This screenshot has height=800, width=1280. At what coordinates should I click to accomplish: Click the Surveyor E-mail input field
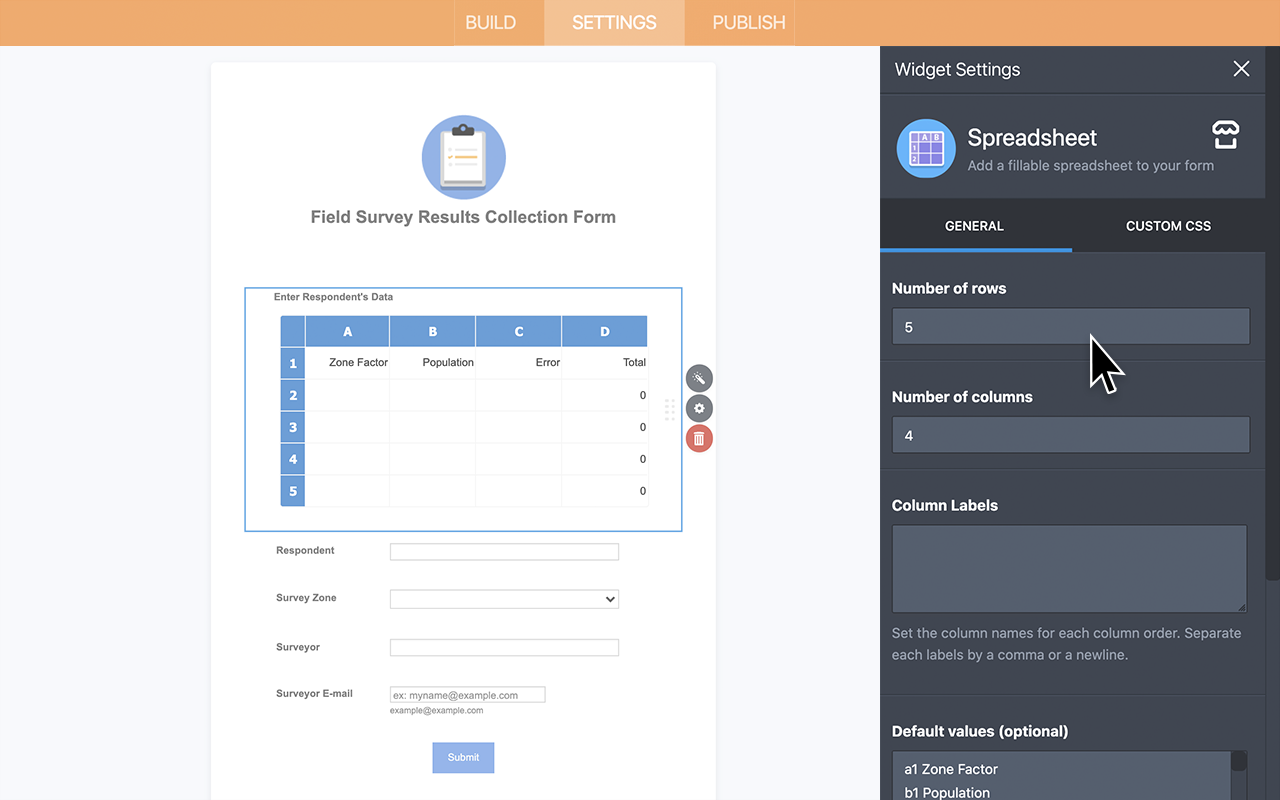467,695
